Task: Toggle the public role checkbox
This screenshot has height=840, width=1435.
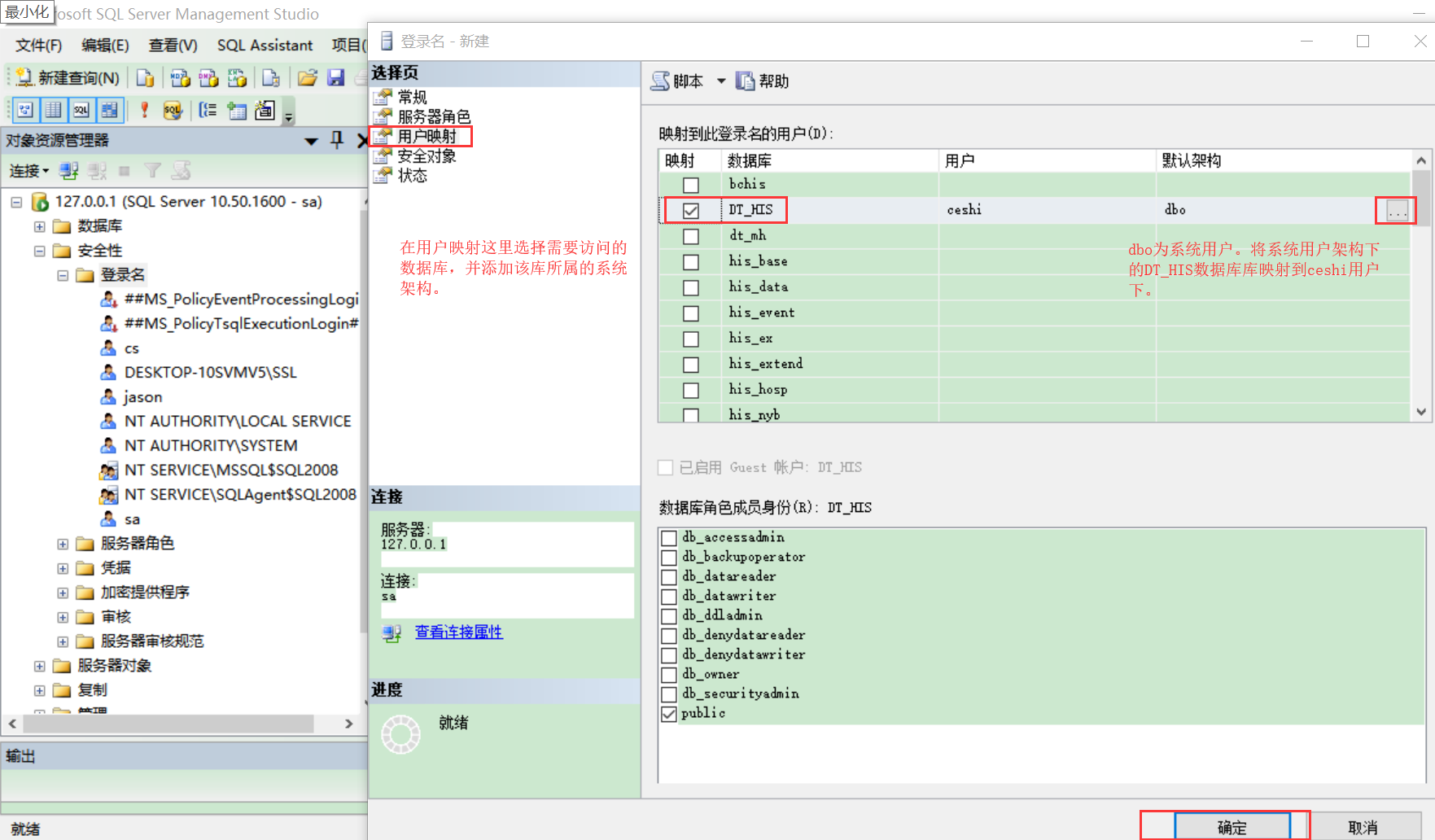Action: 669,714
